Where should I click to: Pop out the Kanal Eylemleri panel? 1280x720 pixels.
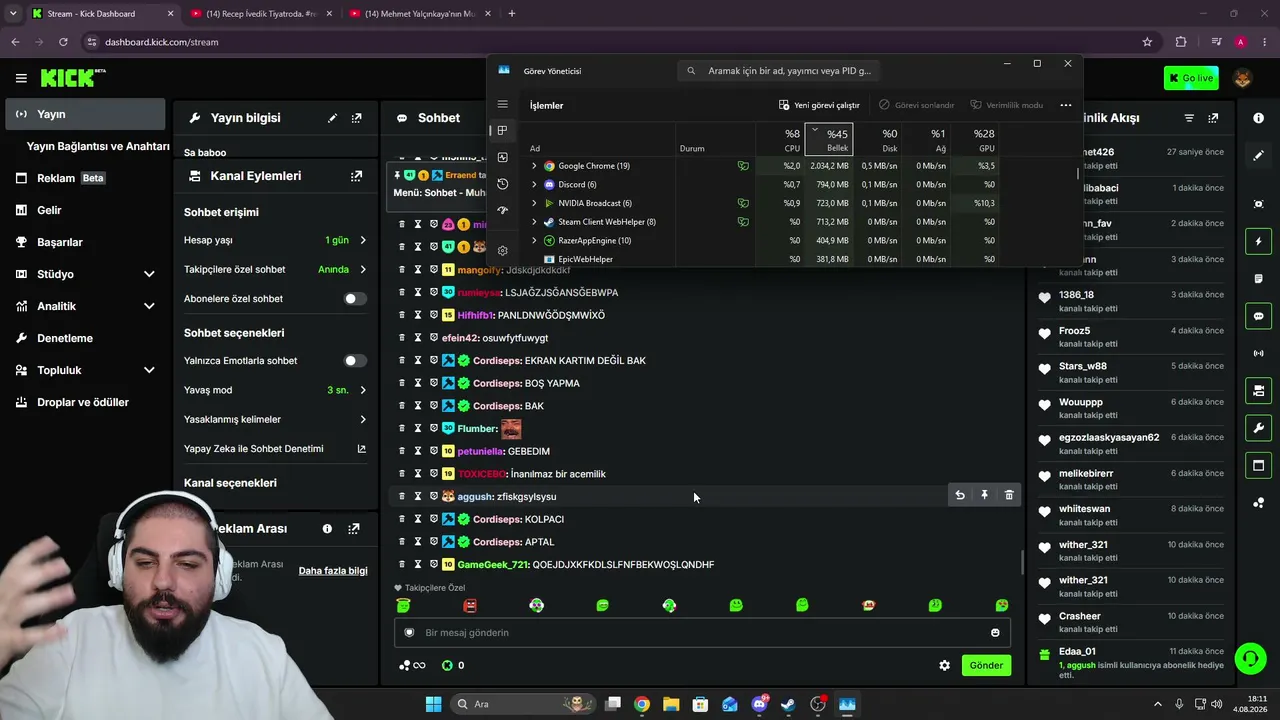[x=356, y=176]
